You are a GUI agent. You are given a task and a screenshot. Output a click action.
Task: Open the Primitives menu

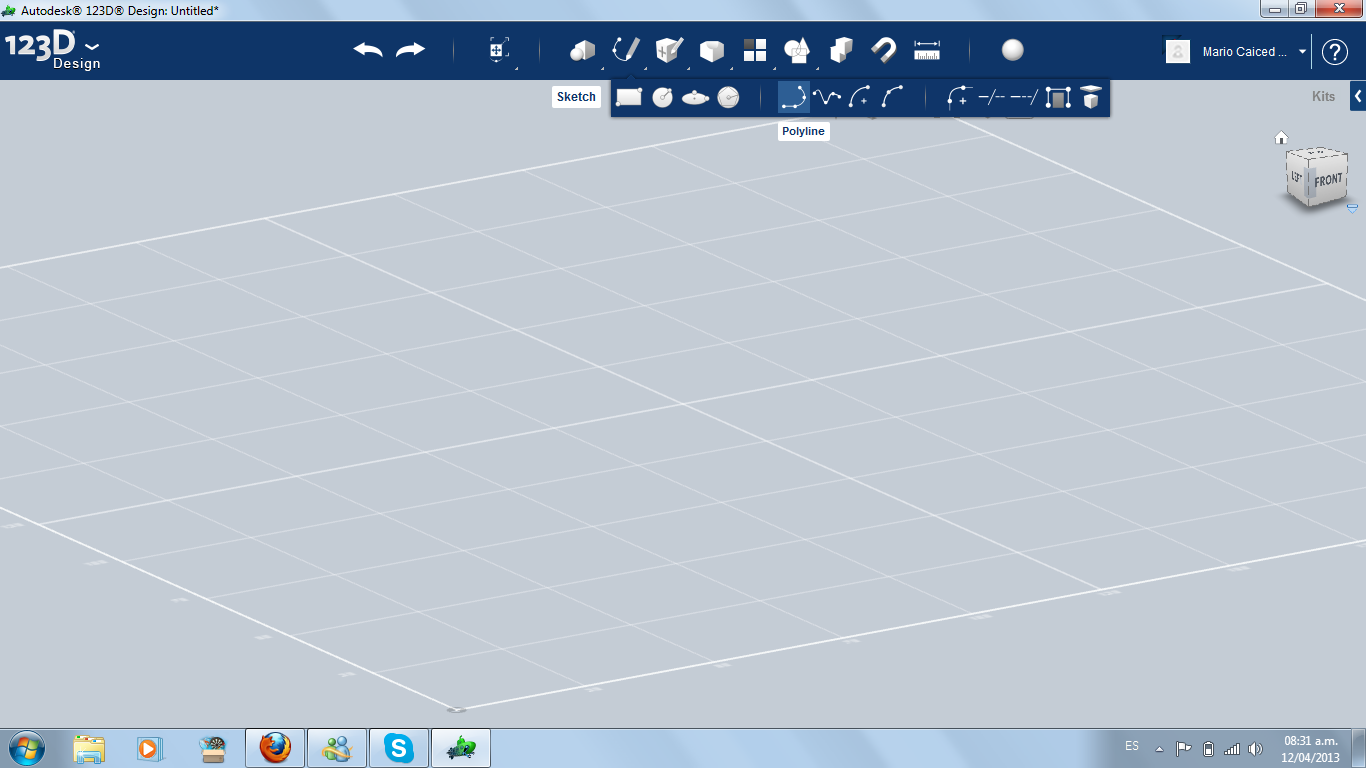(x=582, y=50)
